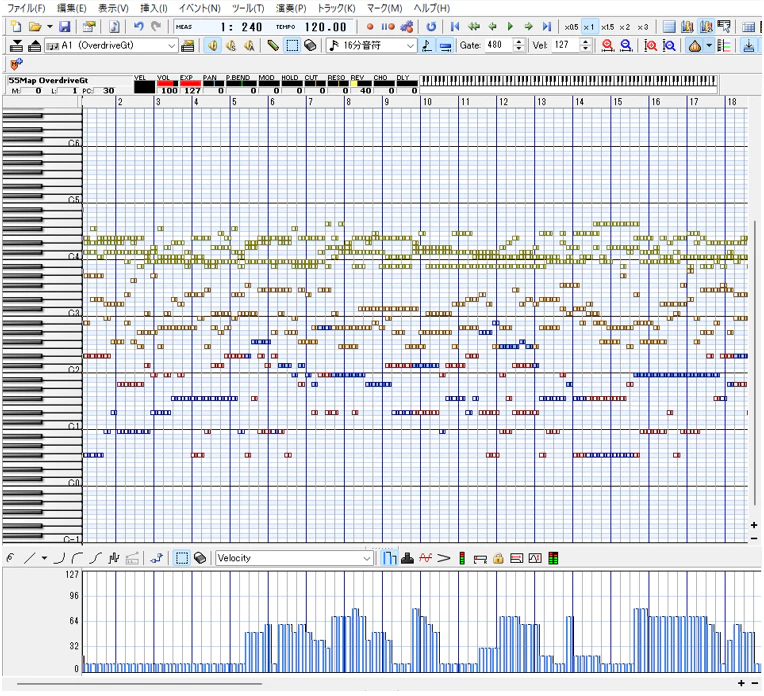Open the ヘルプ(H) menu

[432, 8]
